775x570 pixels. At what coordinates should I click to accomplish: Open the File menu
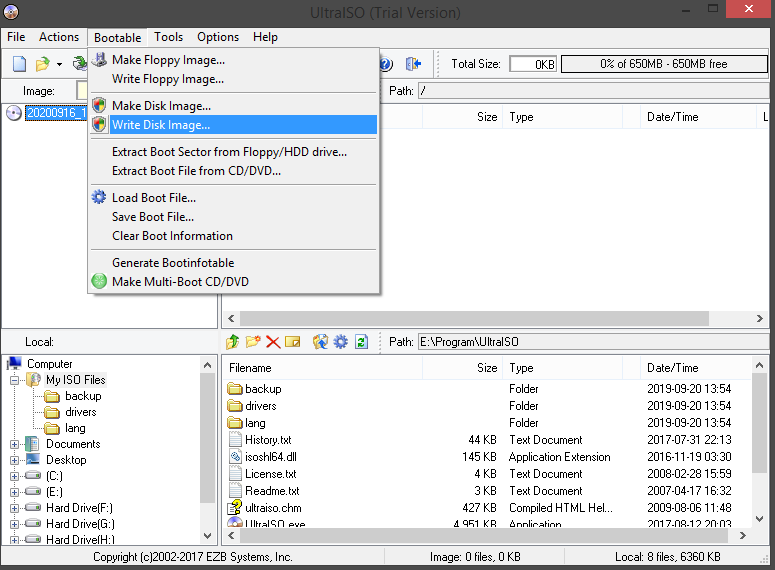[16, 37]
